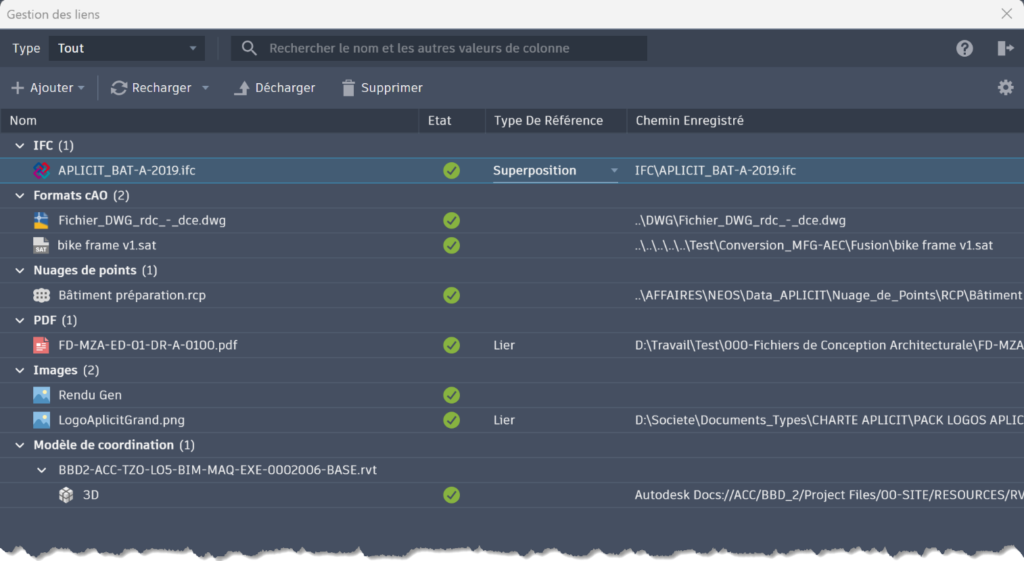Screen dimensions: 1024x561
Task: Collapse the Nuages de points group
Action: point(20,270)
